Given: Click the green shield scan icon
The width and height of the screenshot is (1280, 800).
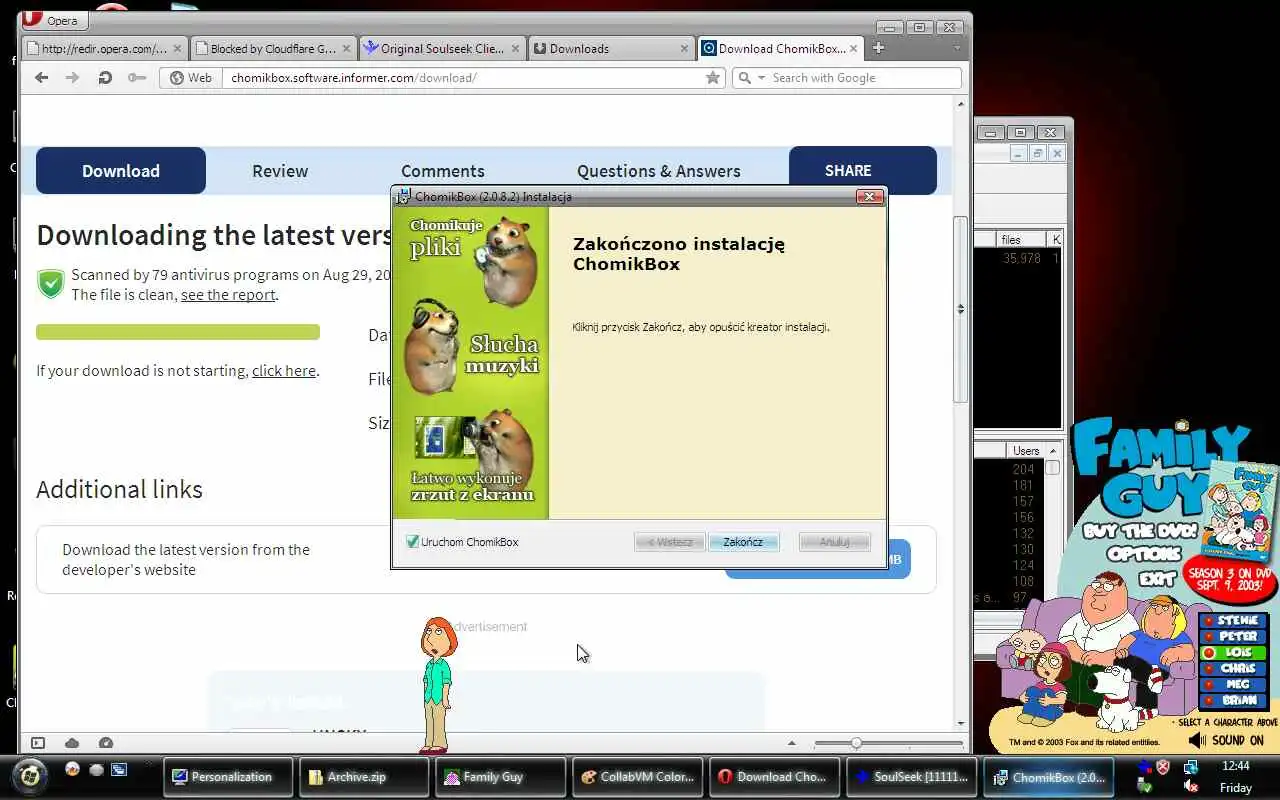Looking at the screenshot, I should pyautogui.click(x=51, y=284).
